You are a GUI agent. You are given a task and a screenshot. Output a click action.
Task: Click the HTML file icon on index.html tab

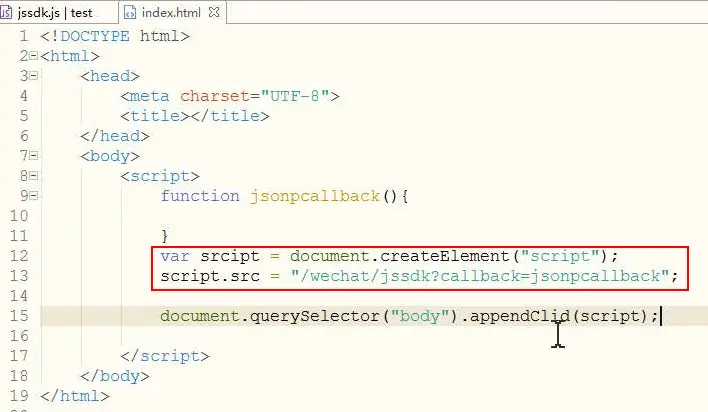click(130, 13)
